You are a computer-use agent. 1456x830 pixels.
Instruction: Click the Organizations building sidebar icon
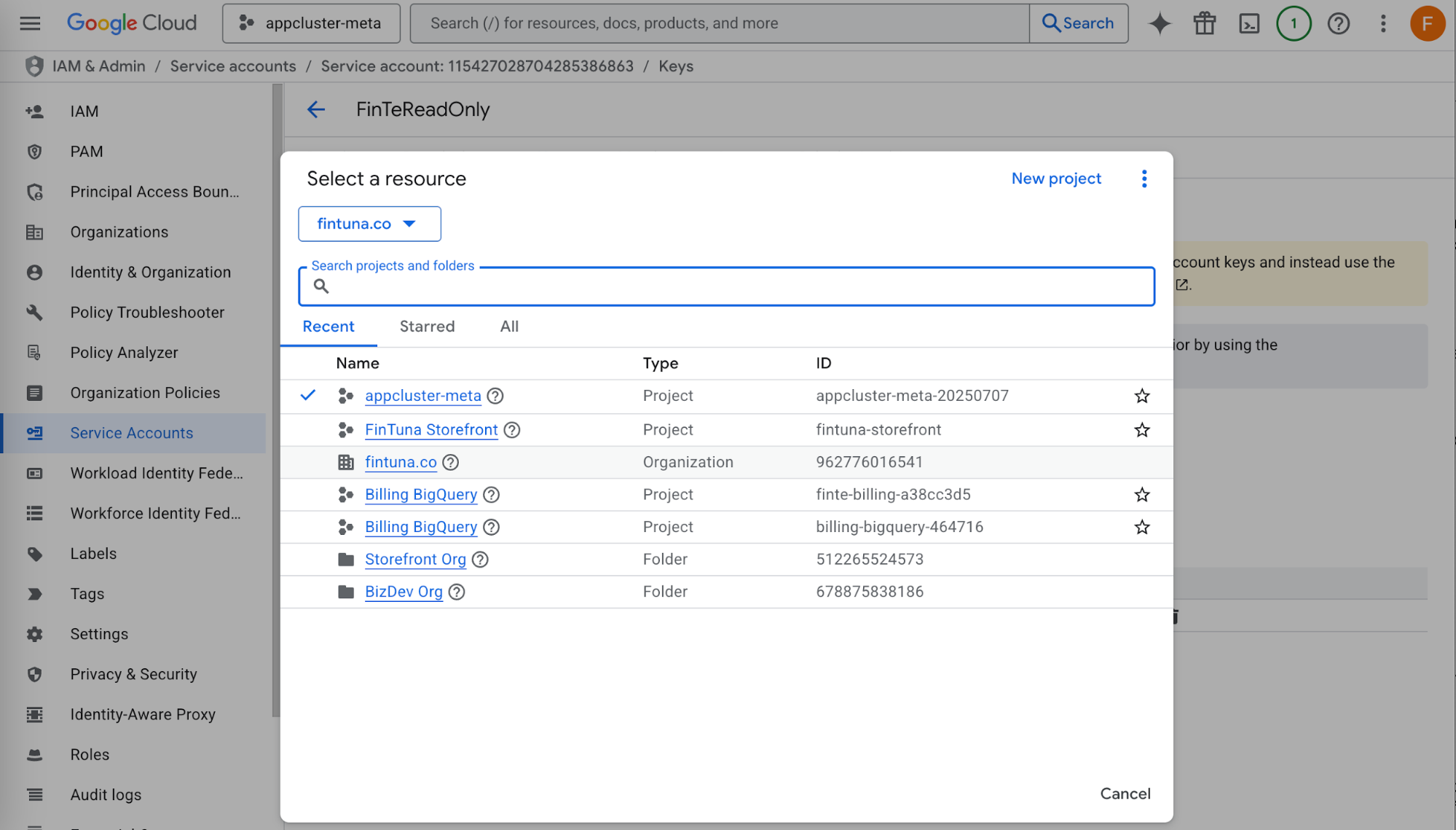tap(34, 232)
